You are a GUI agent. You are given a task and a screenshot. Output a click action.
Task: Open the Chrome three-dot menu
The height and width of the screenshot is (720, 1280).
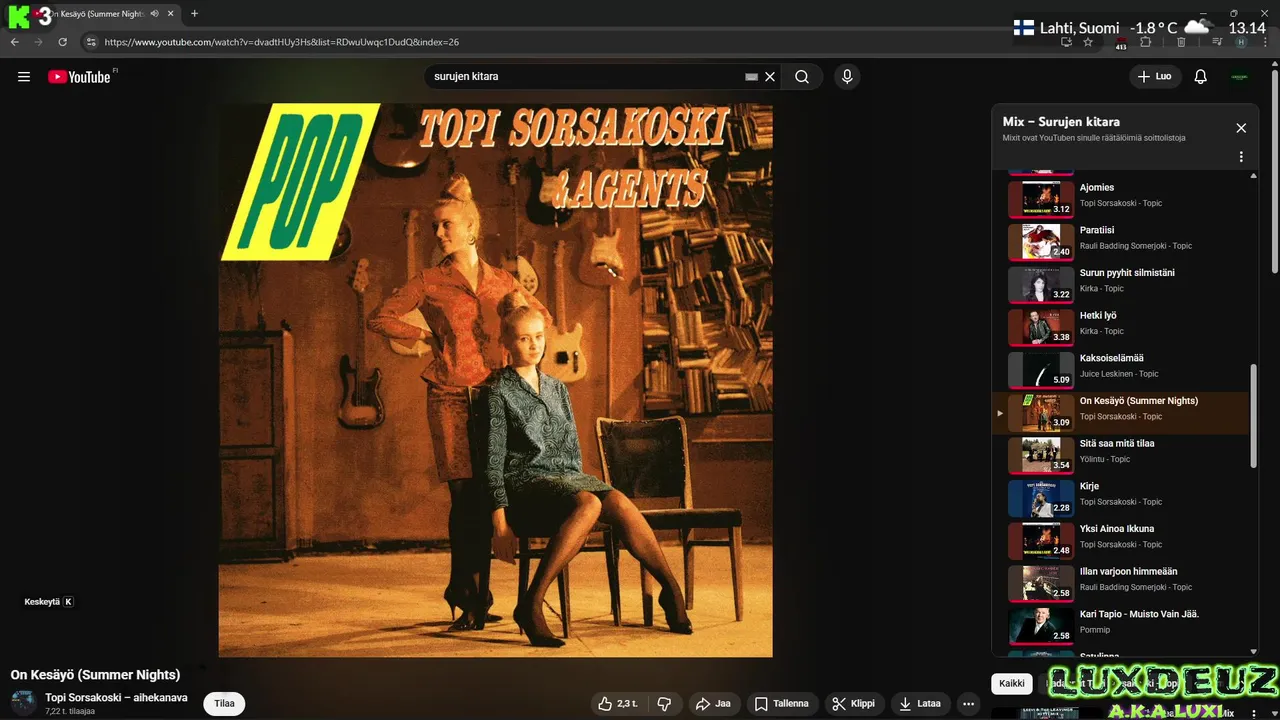(1266, 42)
